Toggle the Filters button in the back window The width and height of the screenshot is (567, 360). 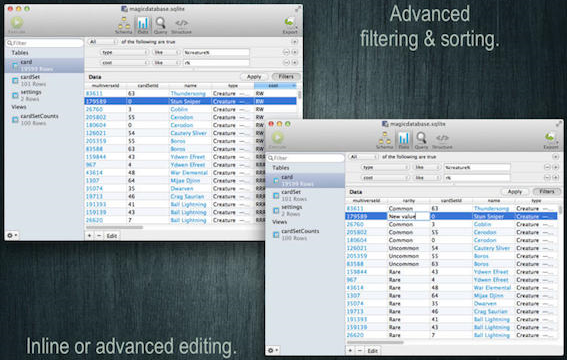click(x=286, y=77)
